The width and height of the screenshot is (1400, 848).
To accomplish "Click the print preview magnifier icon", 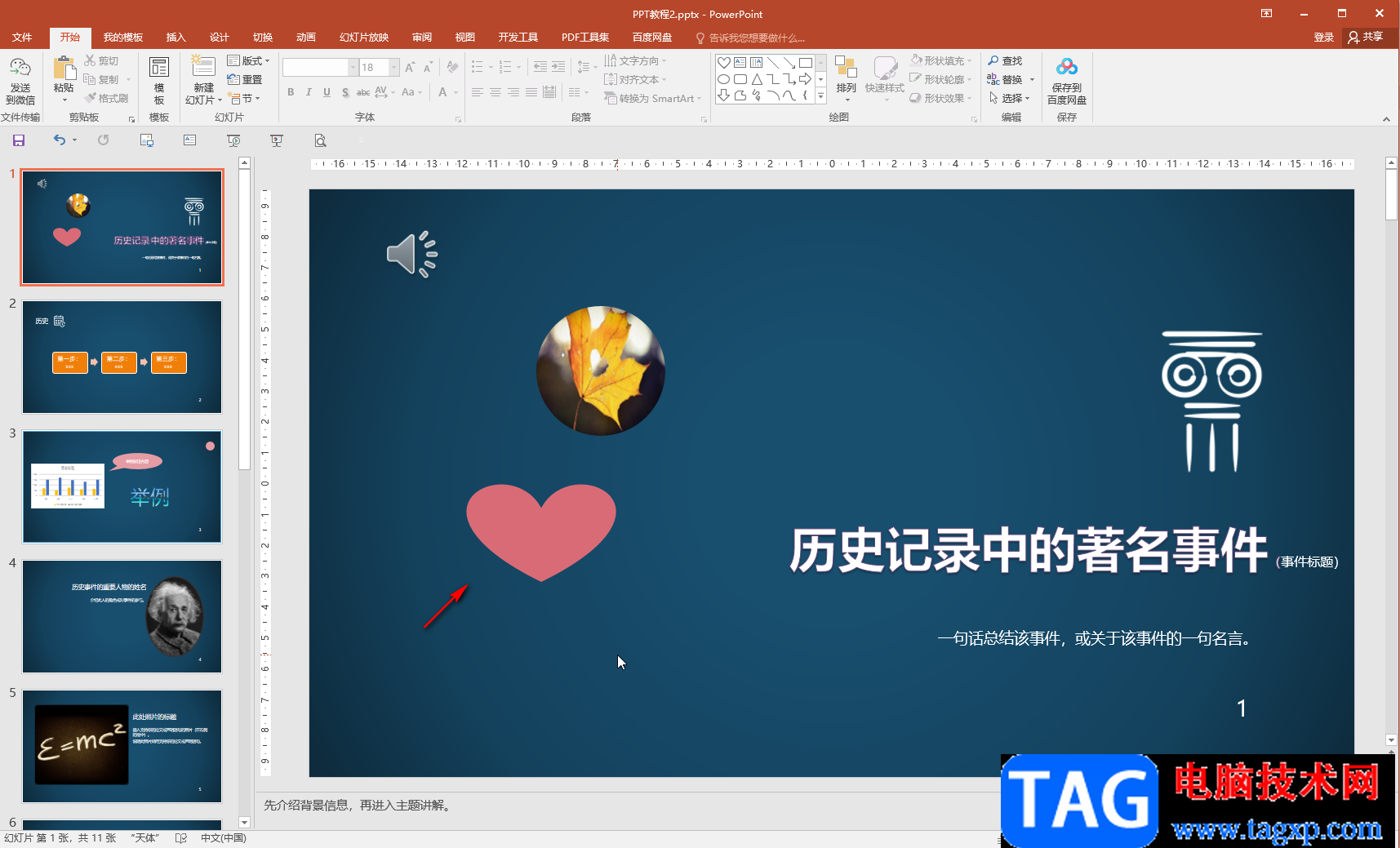I will point(320,140).
